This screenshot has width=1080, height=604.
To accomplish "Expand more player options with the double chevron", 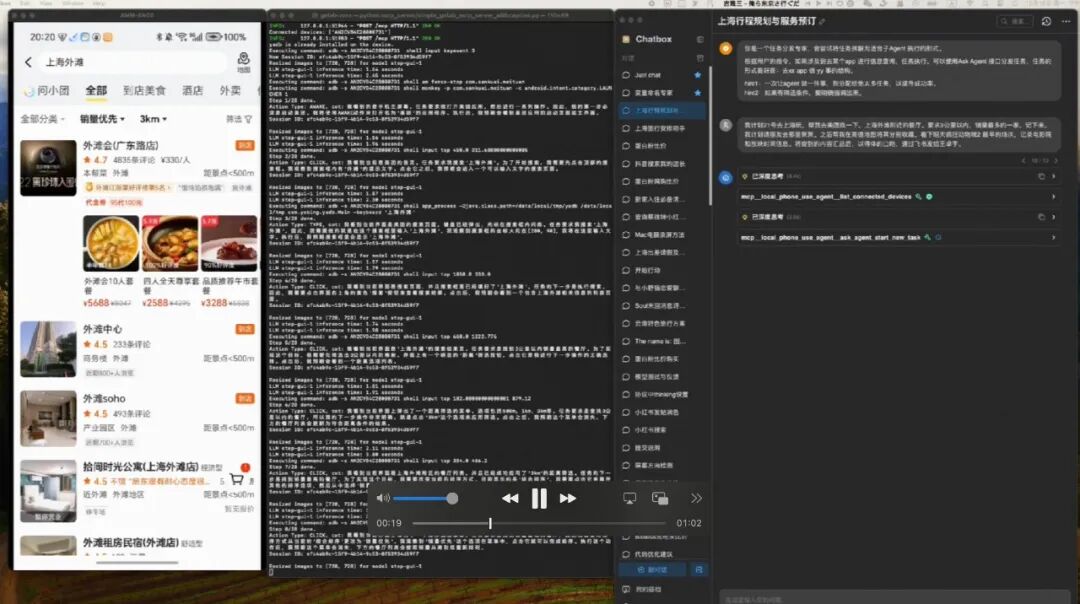I will click(696, 498).
